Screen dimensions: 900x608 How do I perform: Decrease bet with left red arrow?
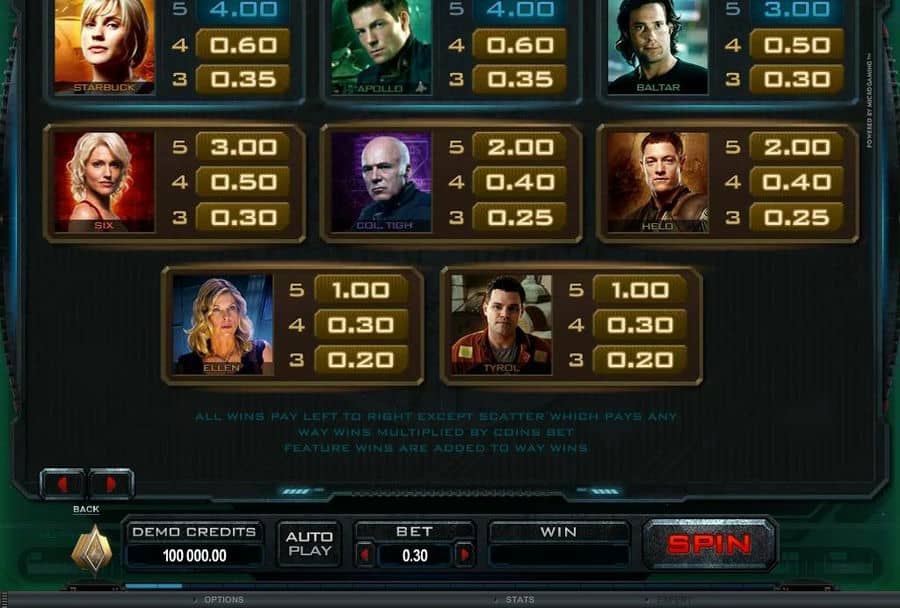coord(364,555)
